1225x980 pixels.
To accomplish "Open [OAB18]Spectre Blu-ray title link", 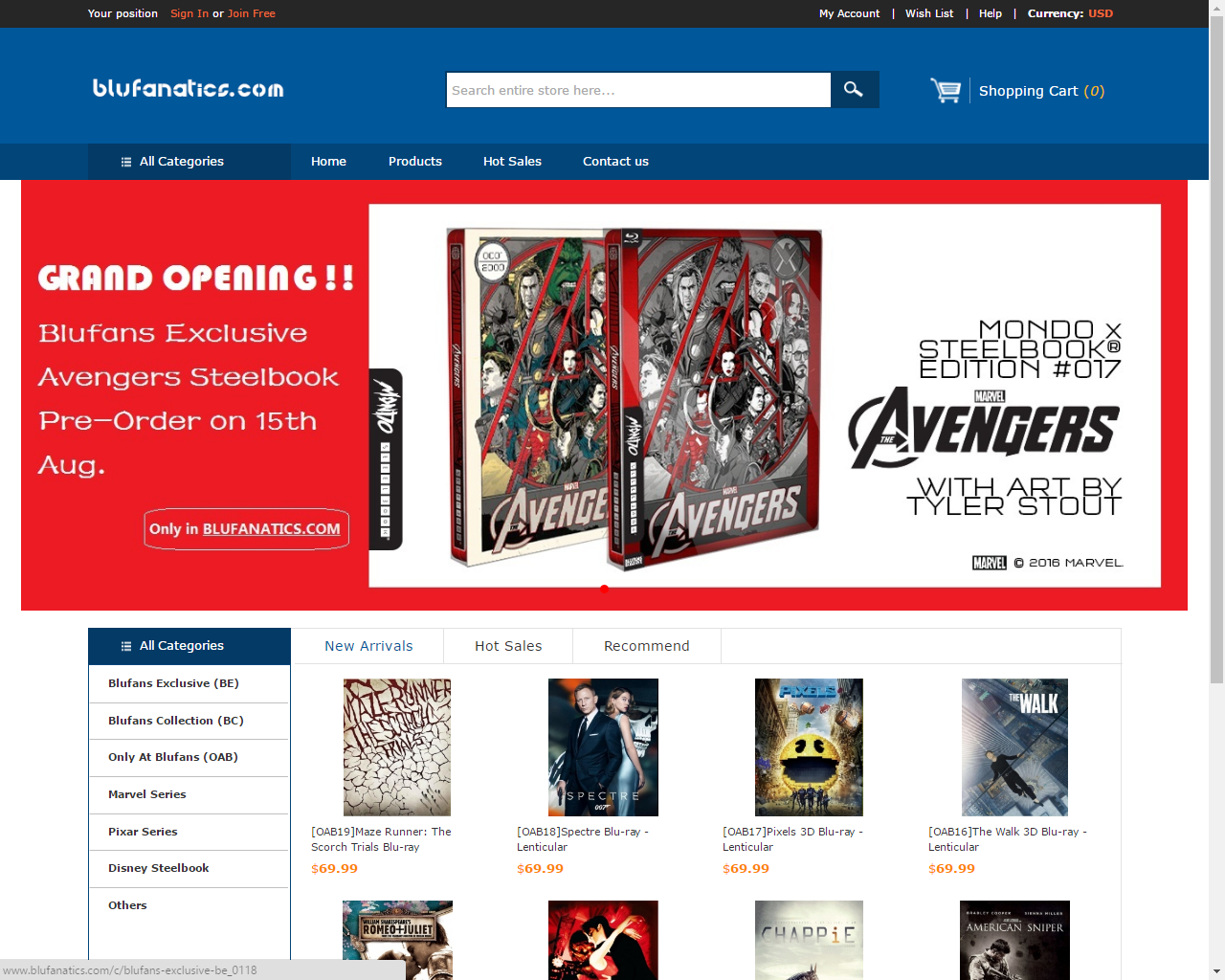I will pyautogui.click(x=583, y=839).
